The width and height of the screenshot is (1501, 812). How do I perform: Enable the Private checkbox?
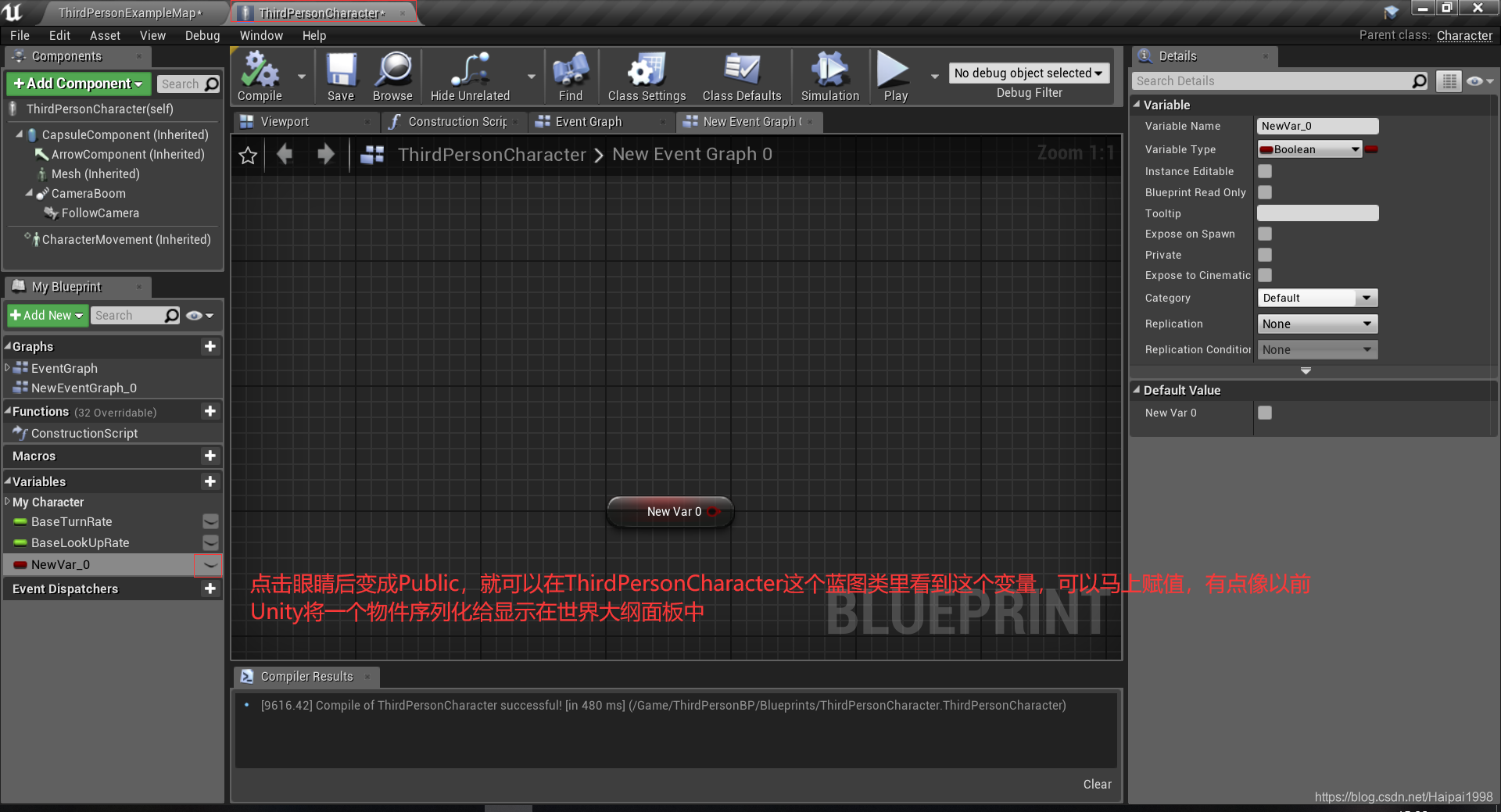point(1265,255)
